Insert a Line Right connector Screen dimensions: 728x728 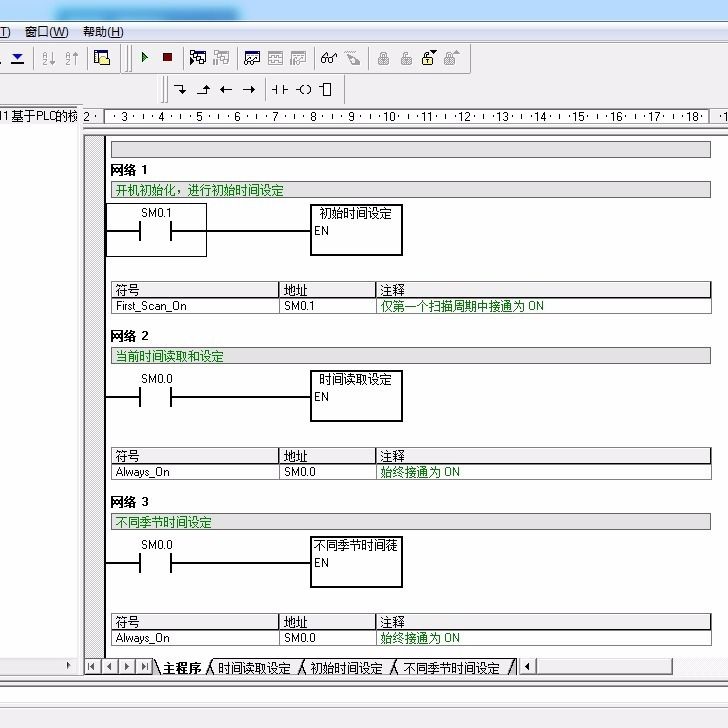(x=249, y=89)
